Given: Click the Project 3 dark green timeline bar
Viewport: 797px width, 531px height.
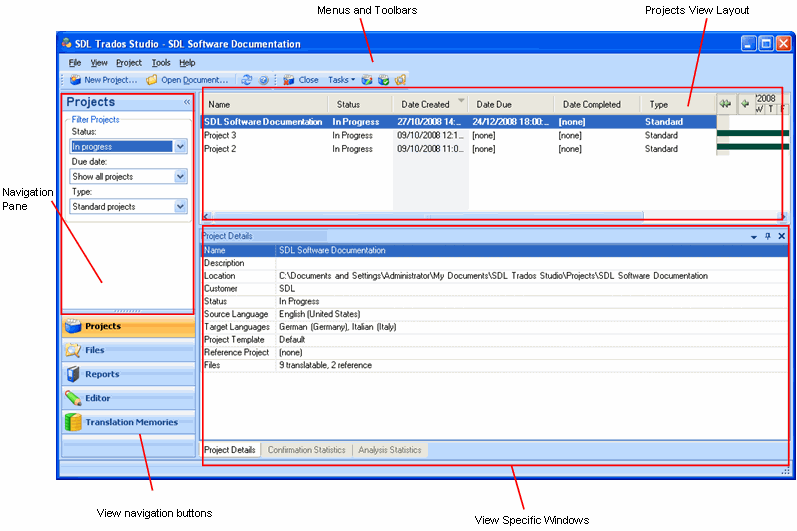Looking at the screenshot, I should 753,133.
